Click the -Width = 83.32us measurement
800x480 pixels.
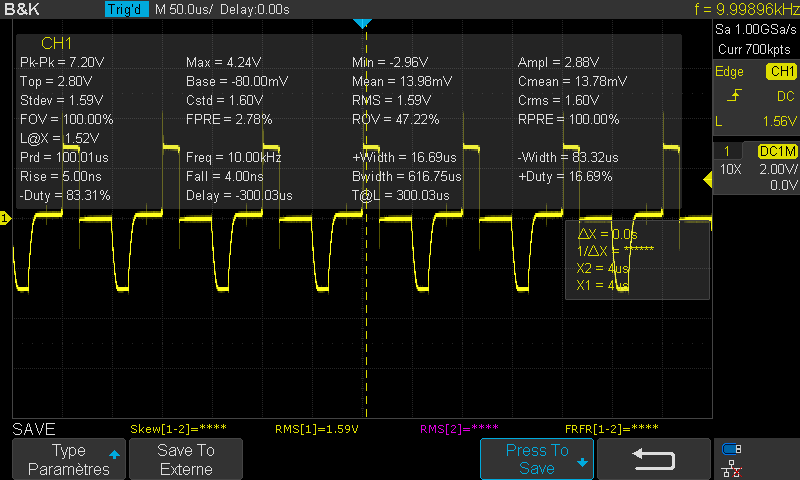click(x=568, y=157)
